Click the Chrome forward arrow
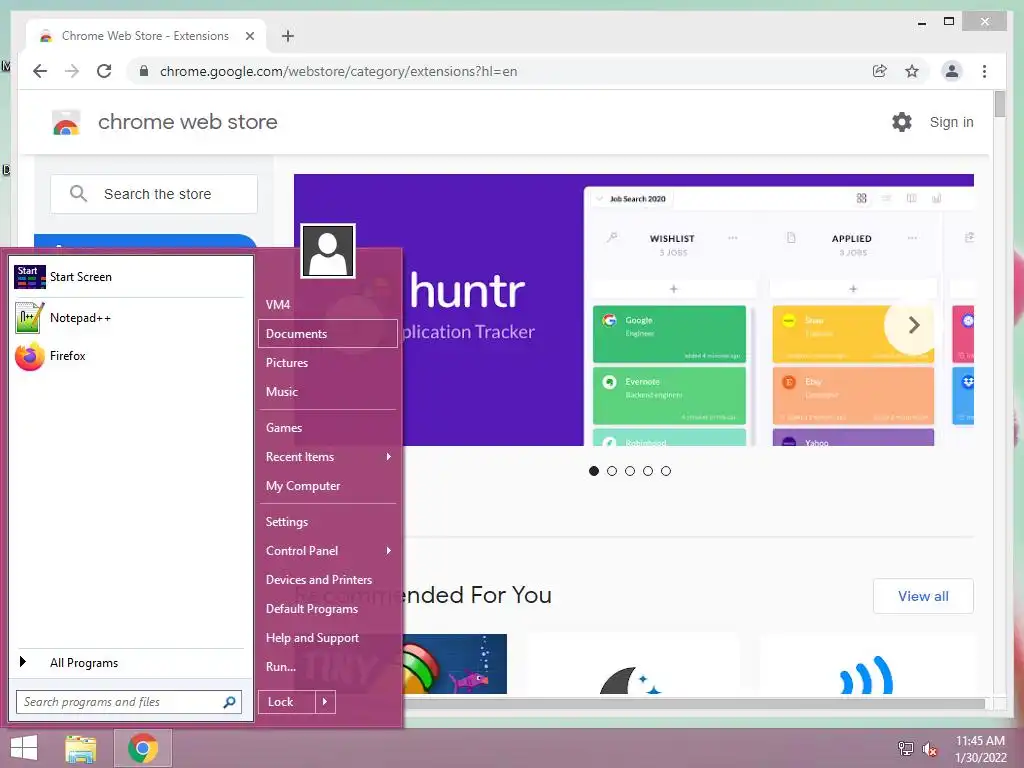The image size is (1024, 768). [x=72, y=71]
